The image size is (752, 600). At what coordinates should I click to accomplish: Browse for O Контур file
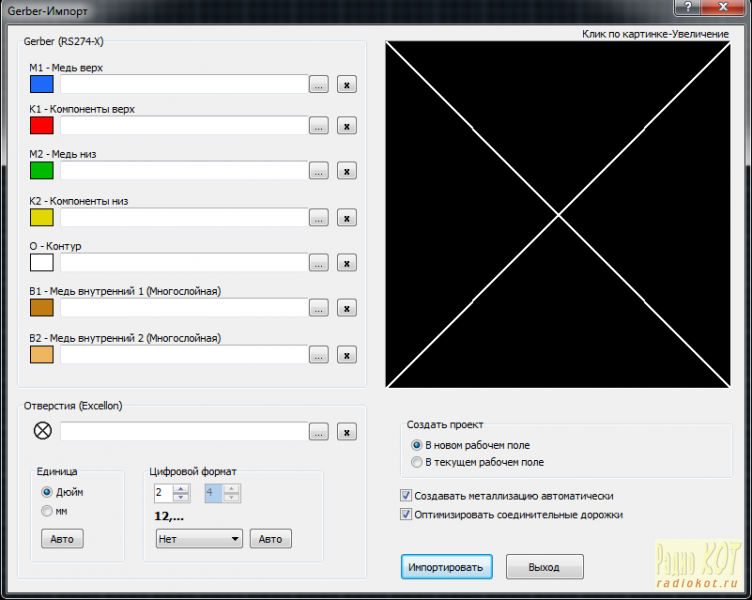318,263
